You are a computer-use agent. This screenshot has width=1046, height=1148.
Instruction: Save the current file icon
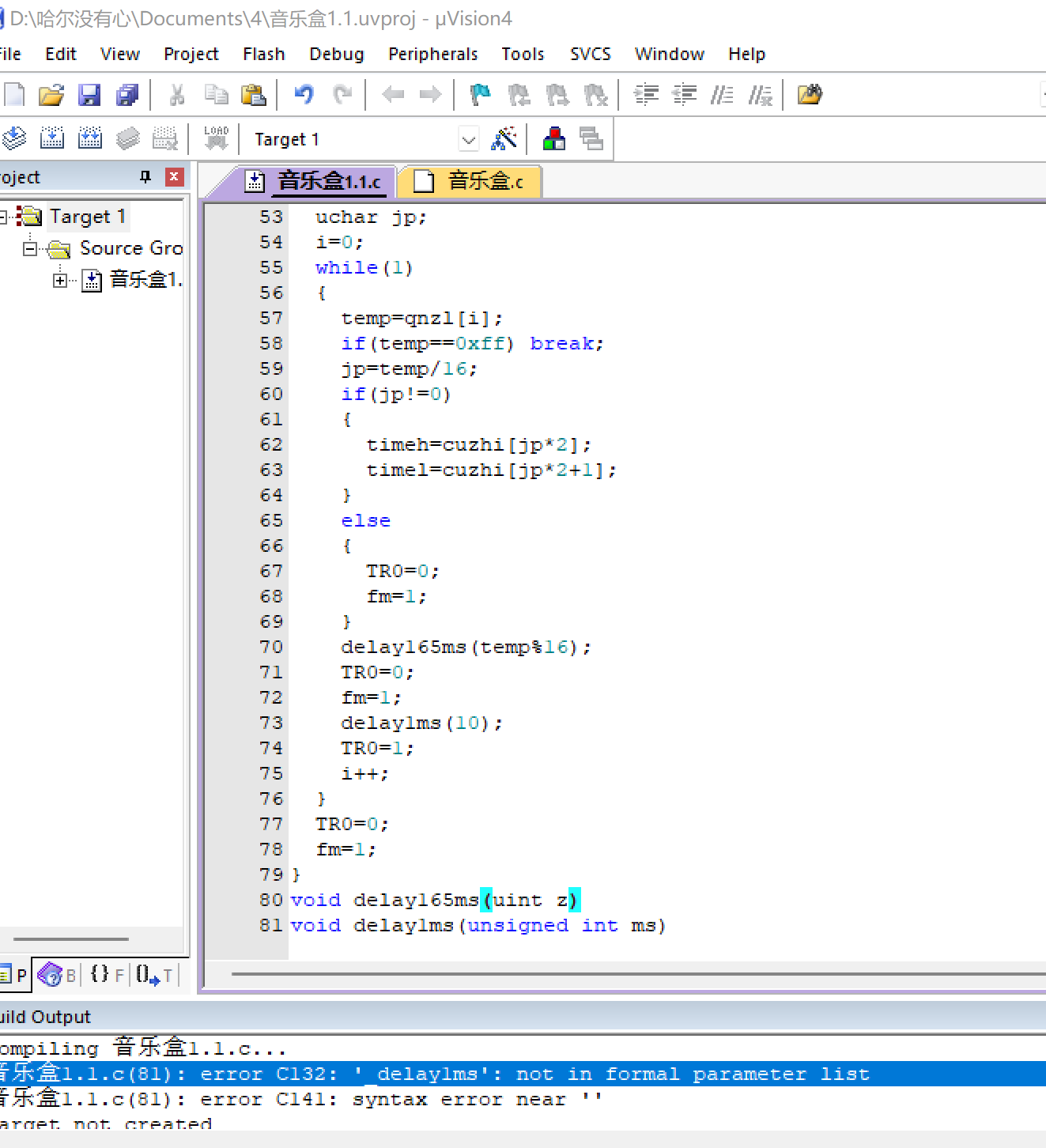click(89, 96)
